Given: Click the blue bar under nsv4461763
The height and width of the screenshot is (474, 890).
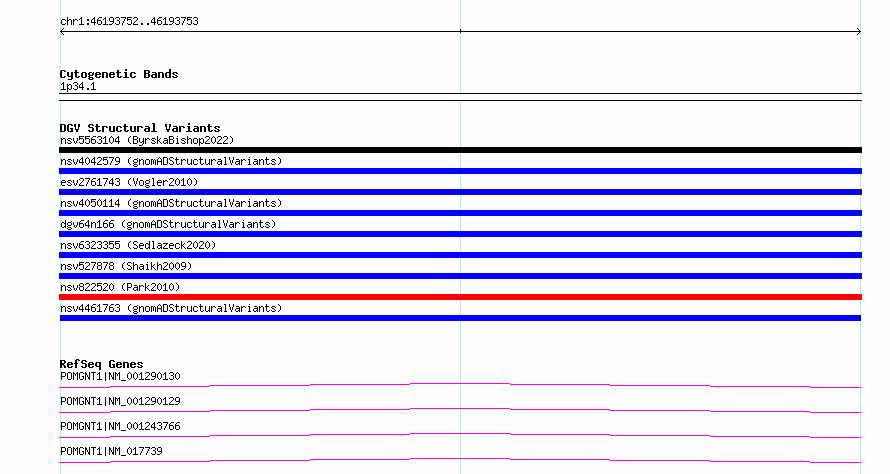Looking at the screenshot, I should [x=460, y=318].
